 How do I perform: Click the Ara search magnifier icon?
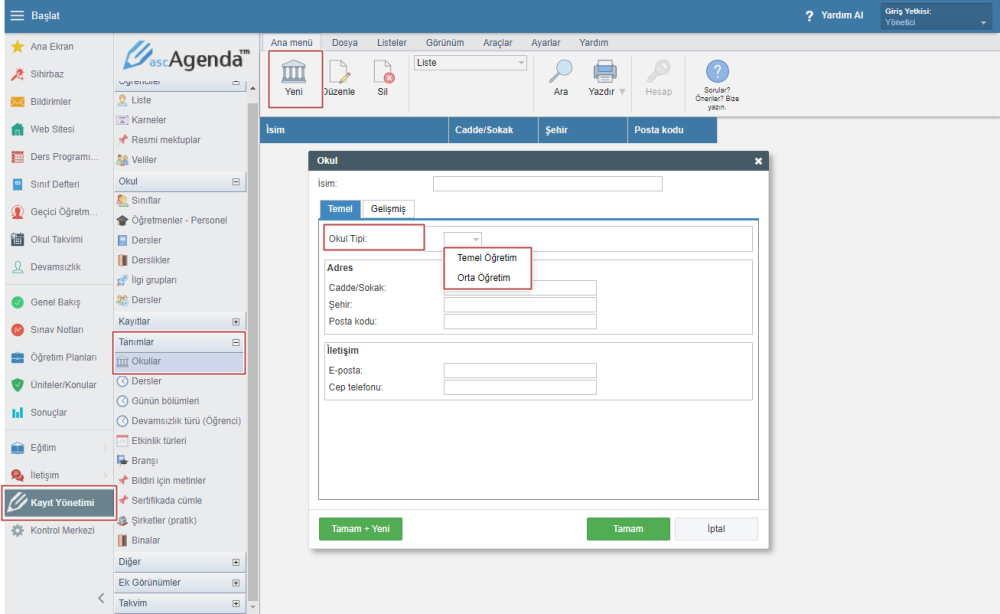coord(561,72)
